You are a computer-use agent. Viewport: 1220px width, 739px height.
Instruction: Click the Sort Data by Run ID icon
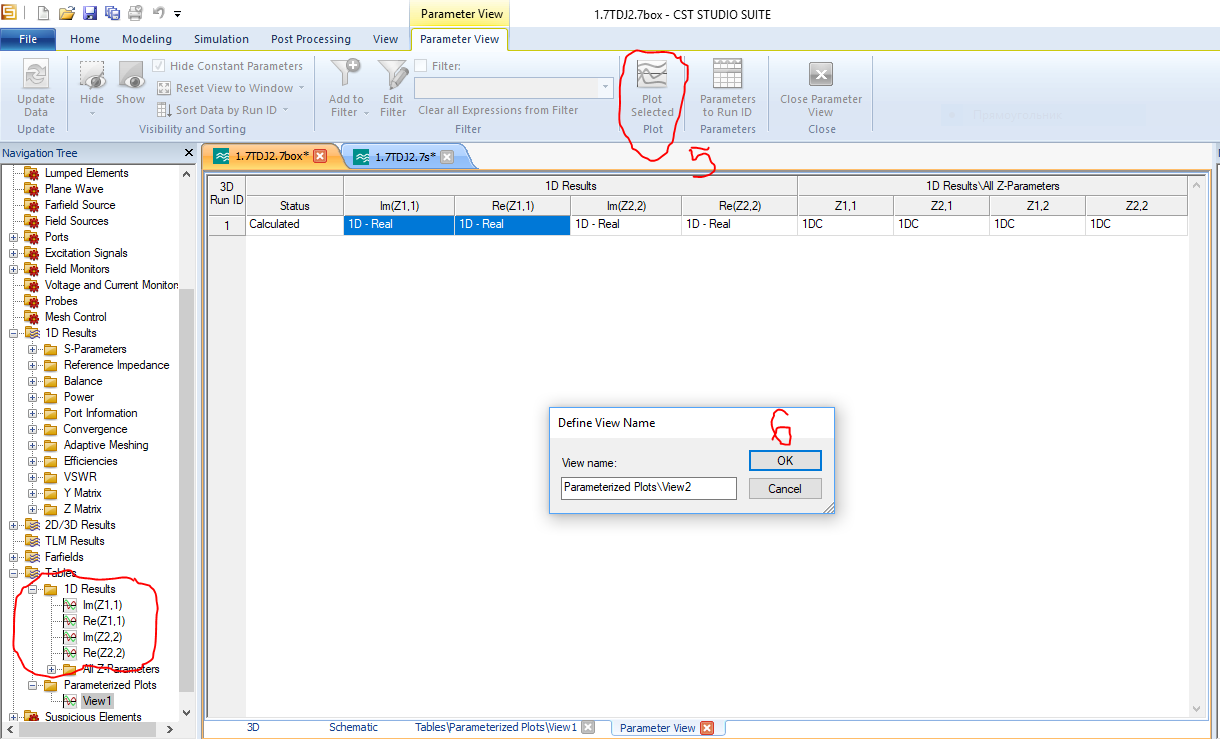[x=165, y=110]
